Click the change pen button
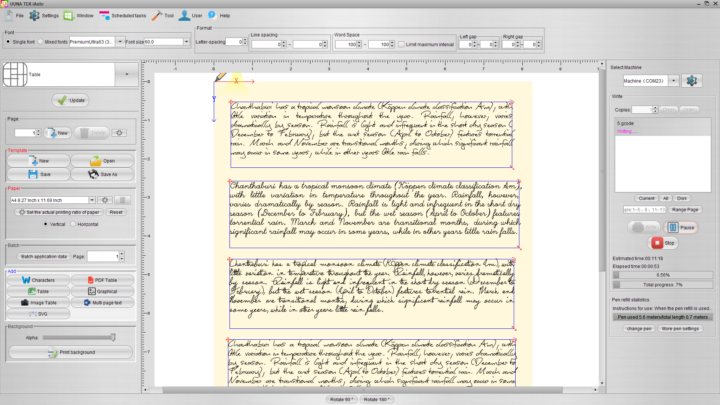The height and width of the screenshot is (405, 720). coord(639,329)
